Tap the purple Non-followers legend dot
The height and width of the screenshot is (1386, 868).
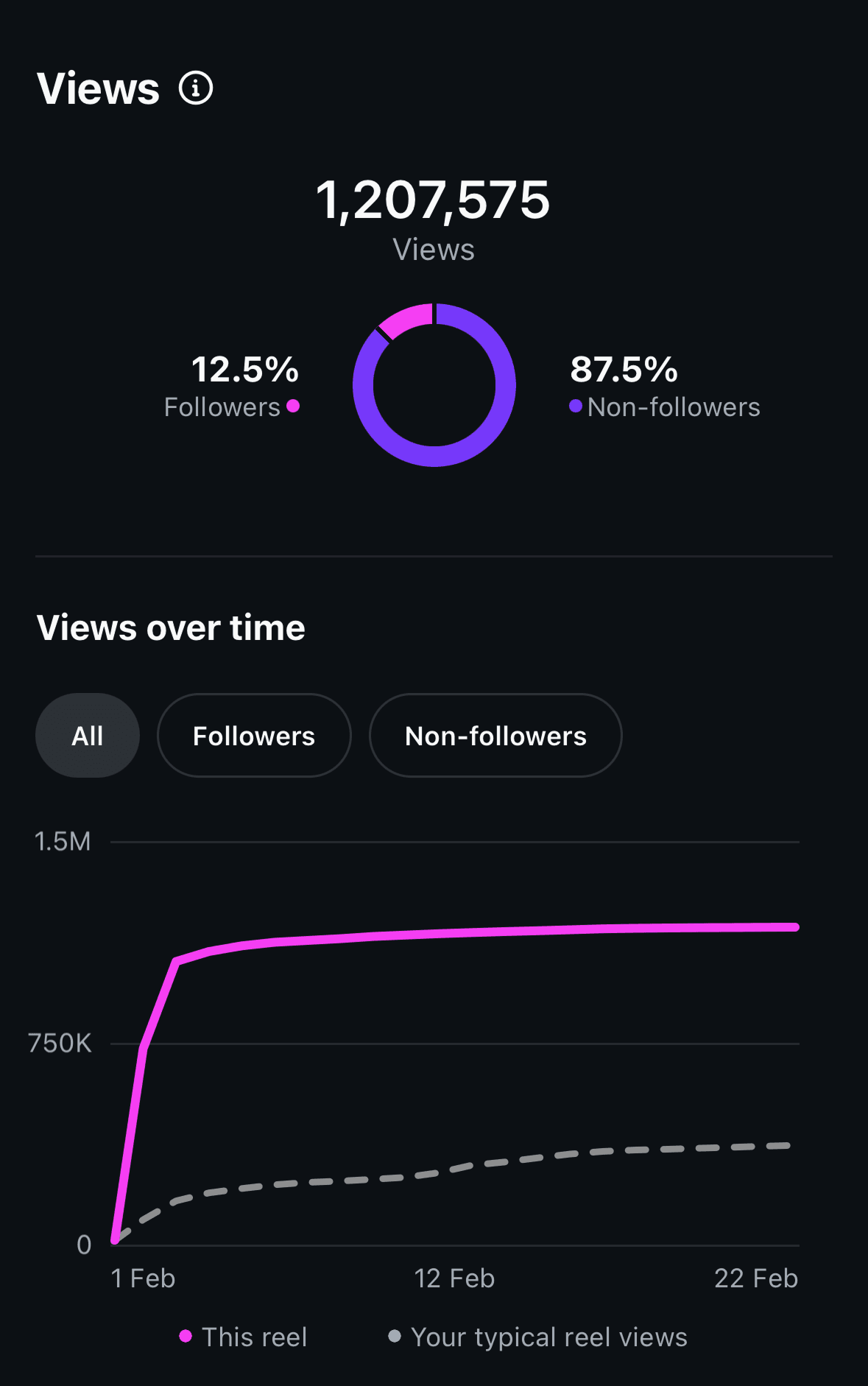[x=576, y=406]
